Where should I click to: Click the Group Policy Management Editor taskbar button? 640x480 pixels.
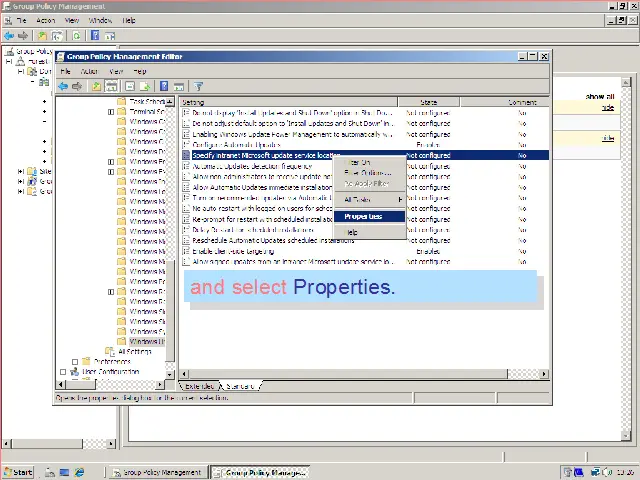[x=260, y=472]
